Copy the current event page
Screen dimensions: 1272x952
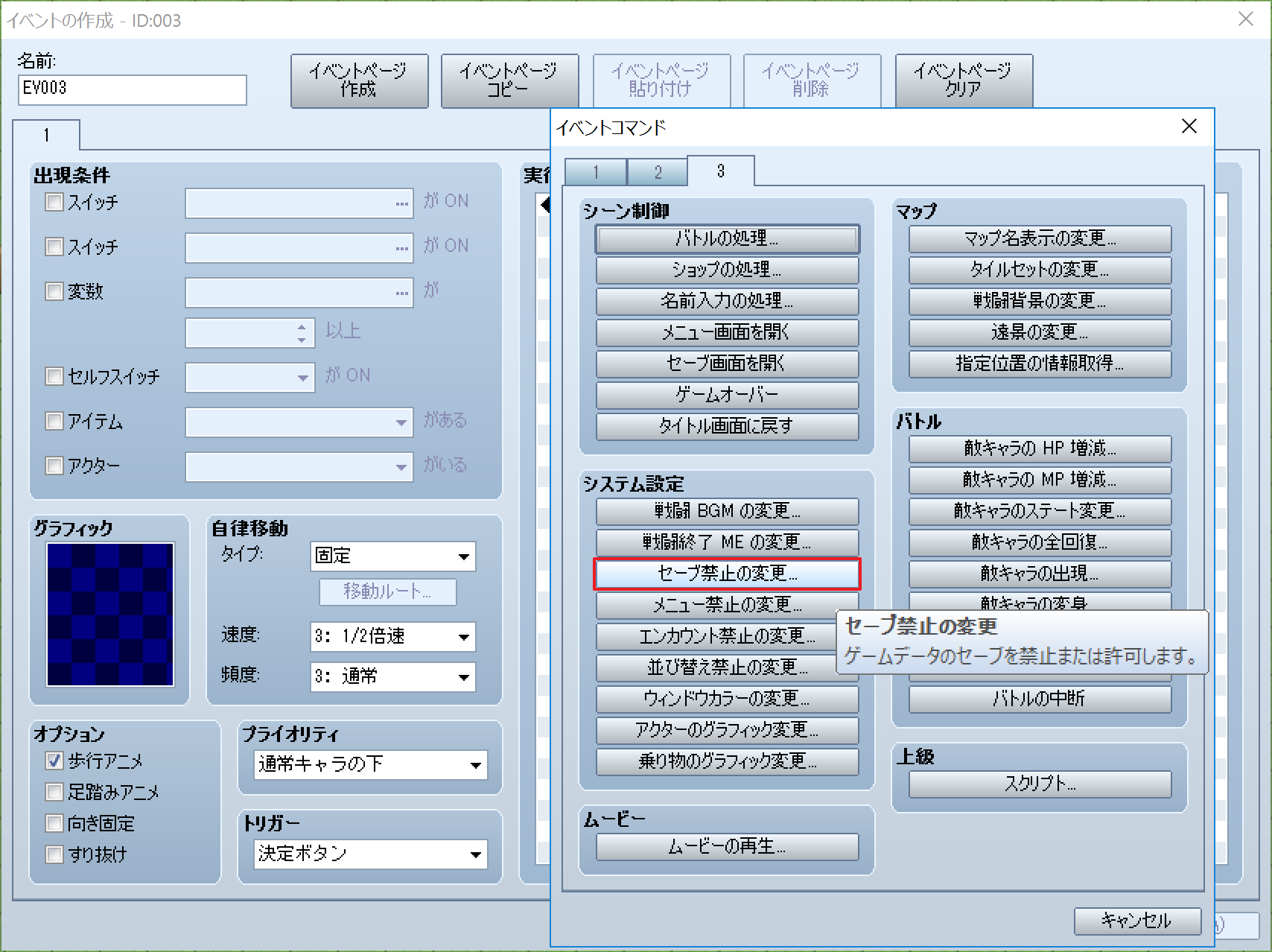(x=509, y=80)
